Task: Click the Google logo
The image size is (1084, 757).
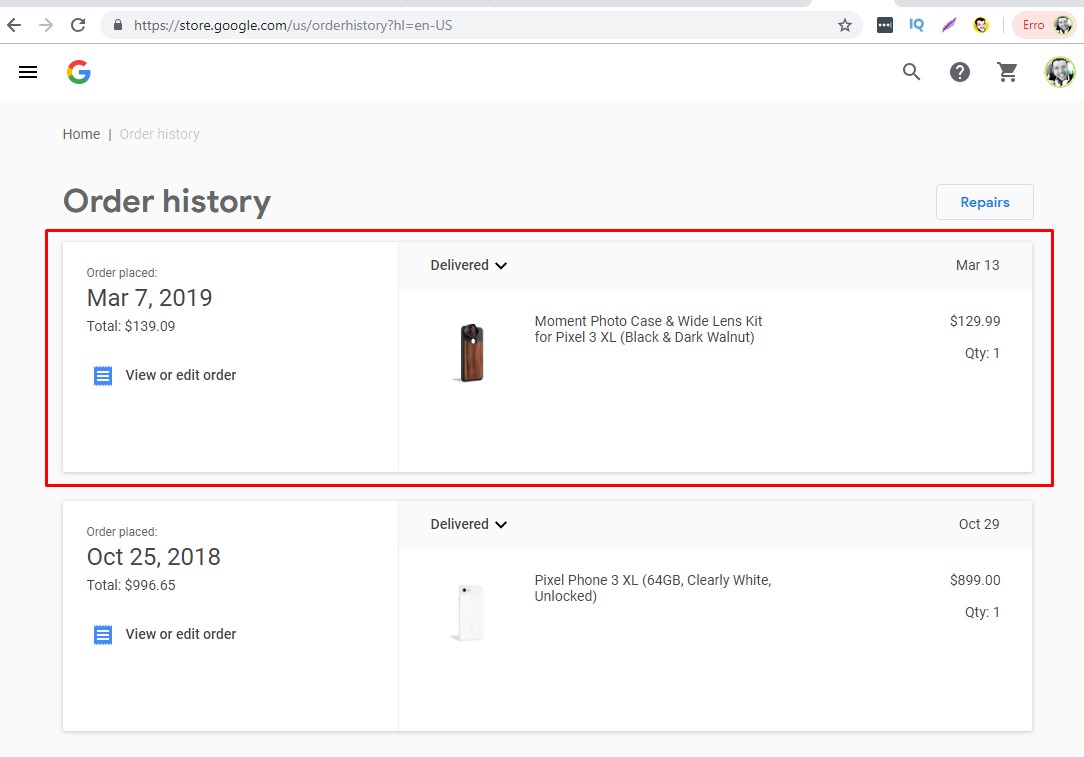Action: (79, 72)
